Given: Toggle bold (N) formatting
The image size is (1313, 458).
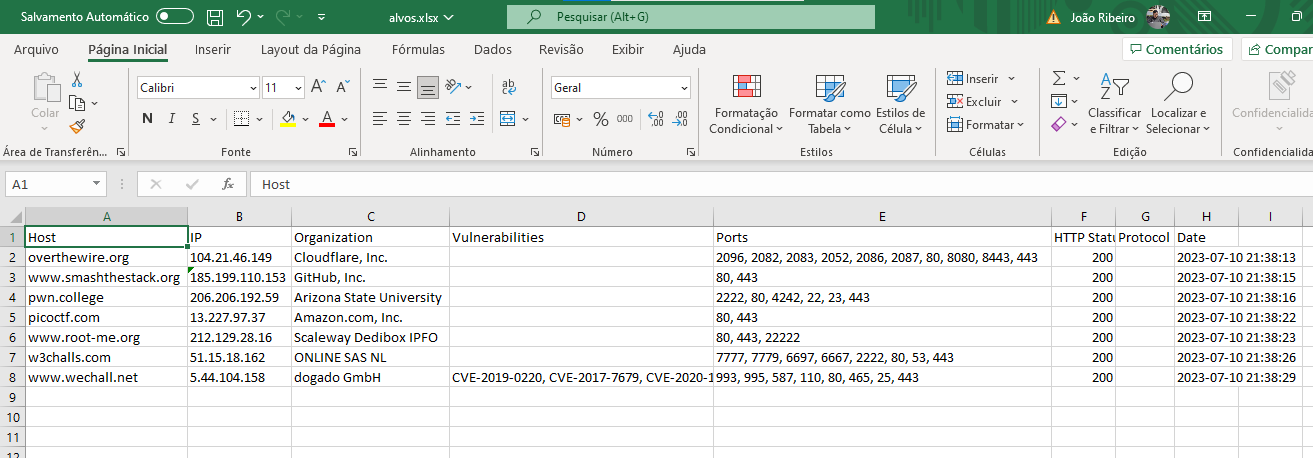Looking at the screenshot, I should point(147,119).
